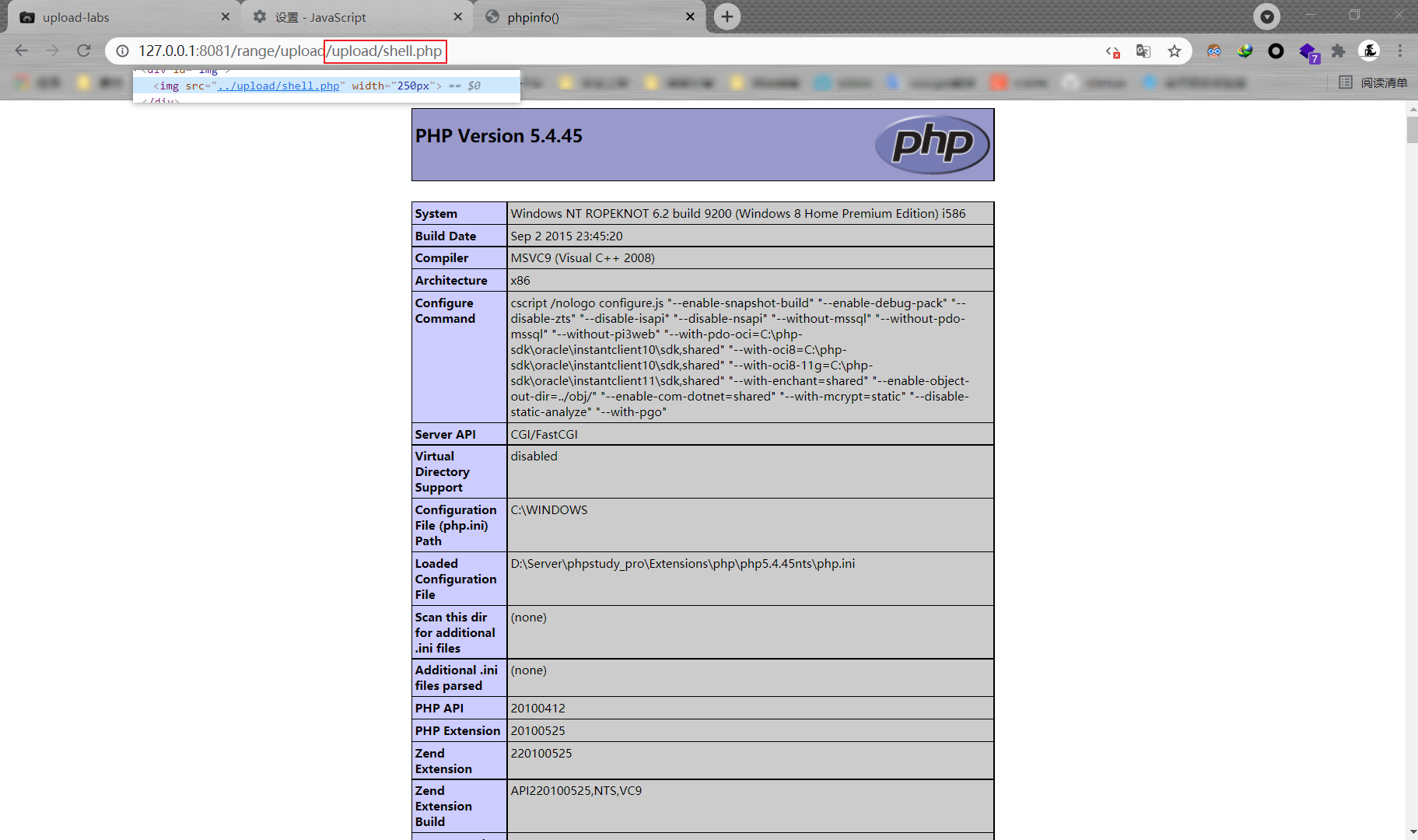
Task: Open the Internet Download Manager extension
Action: pyautogui.click(x=1245, y=51)
